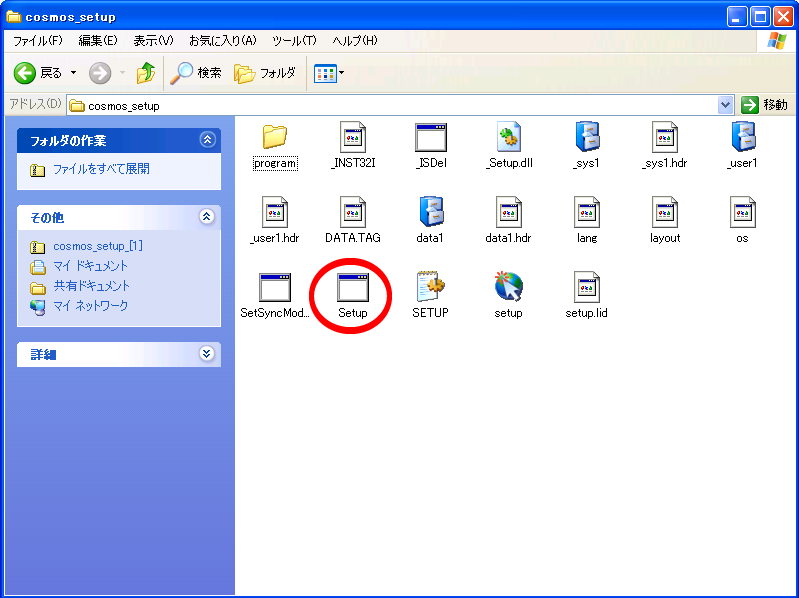Image resolution: width=799 pixels, height=598 pixels.
Task: Select the data1 cabinet file icon
Action: pos(431,211)
